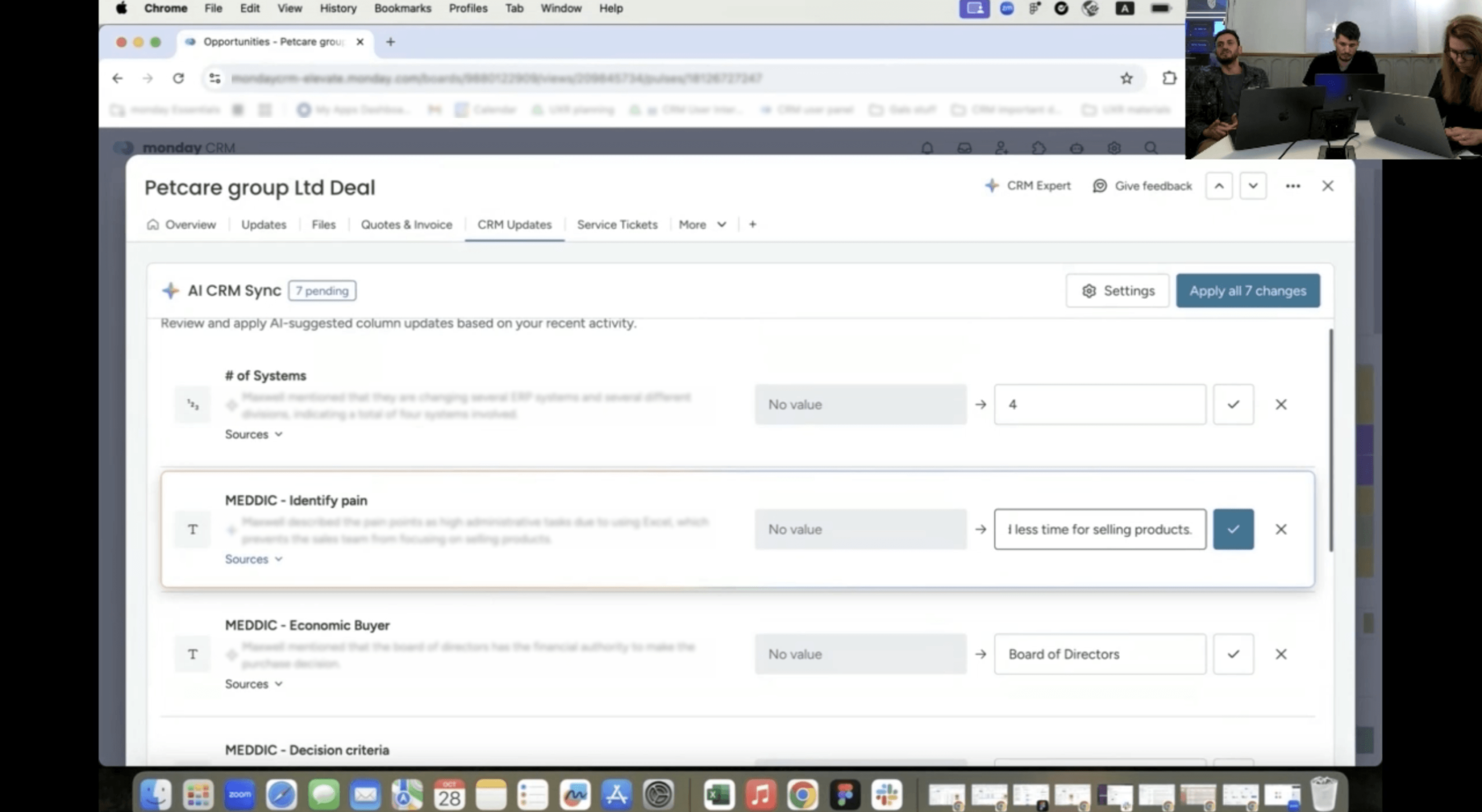Image resolution: width=1482 pixels, height=812 pixels.
Task: Edit the suggested Identify pain text field
Action: pyautogui.click(x=1100, y=529)
